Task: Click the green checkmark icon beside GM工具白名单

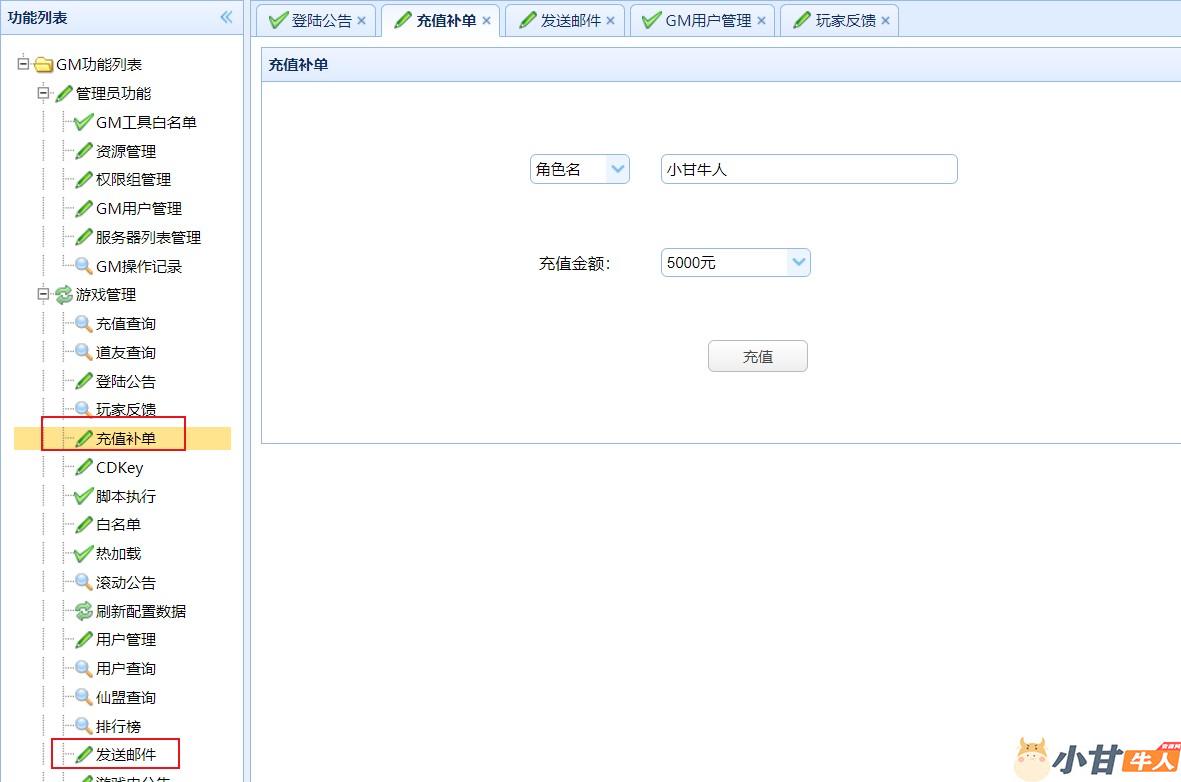Action: (x=84, y=122)
